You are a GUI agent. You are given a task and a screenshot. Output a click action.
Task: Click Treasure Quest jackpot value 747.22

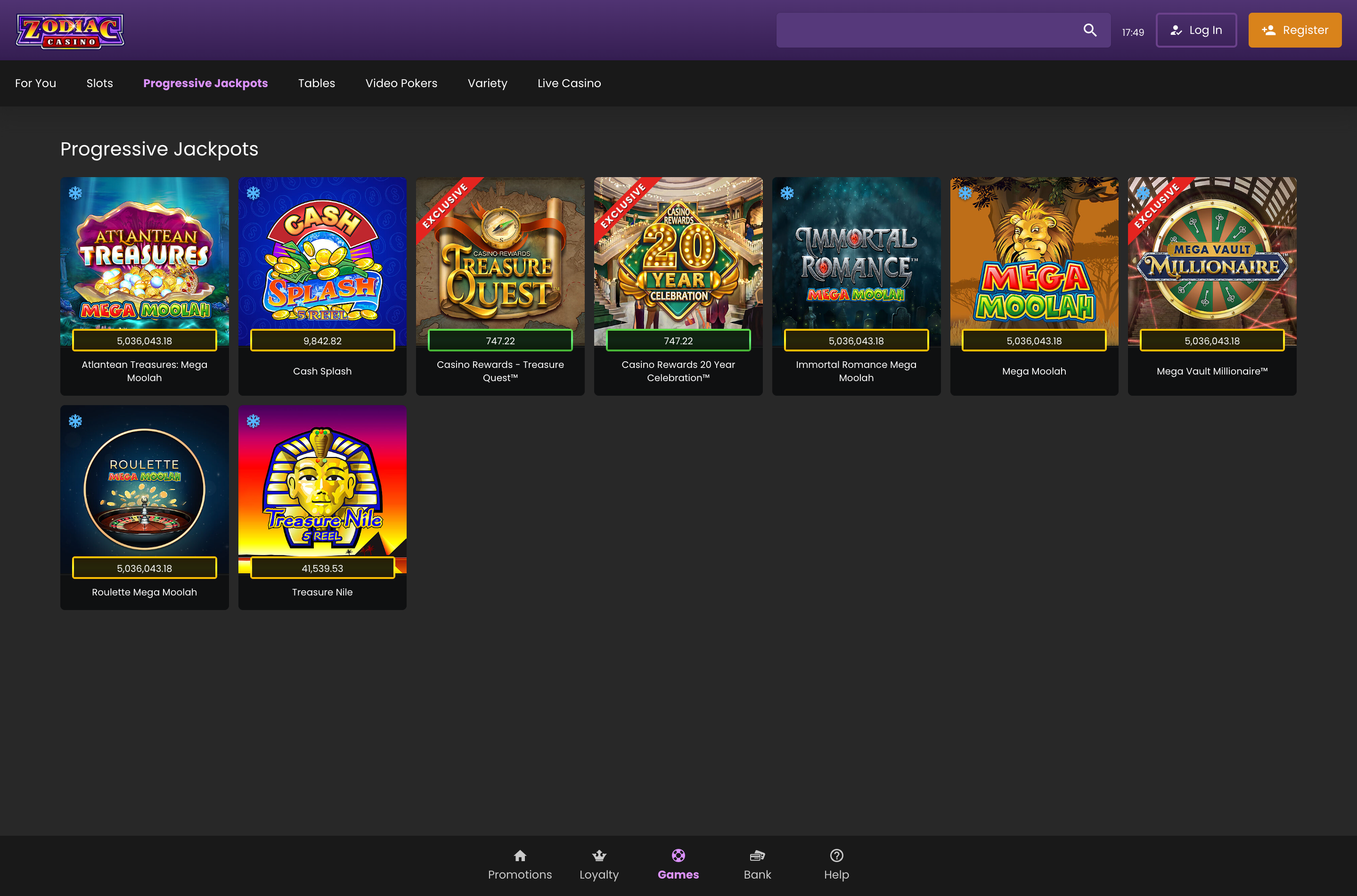tap(500, 341)
